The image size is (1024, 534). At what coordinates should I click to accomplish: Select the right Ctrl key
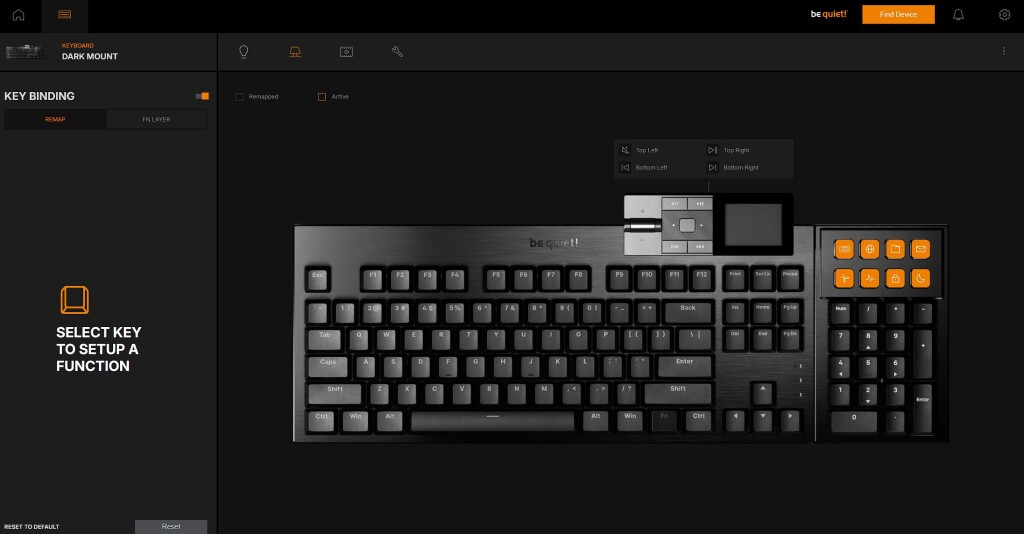point(699,420)
